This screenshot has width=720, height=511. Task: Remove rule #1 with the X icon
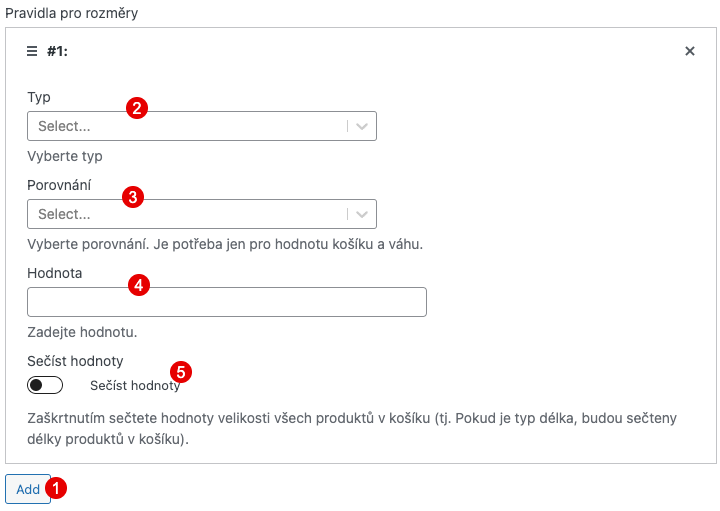pyautogui.click(x=690, y=51)
